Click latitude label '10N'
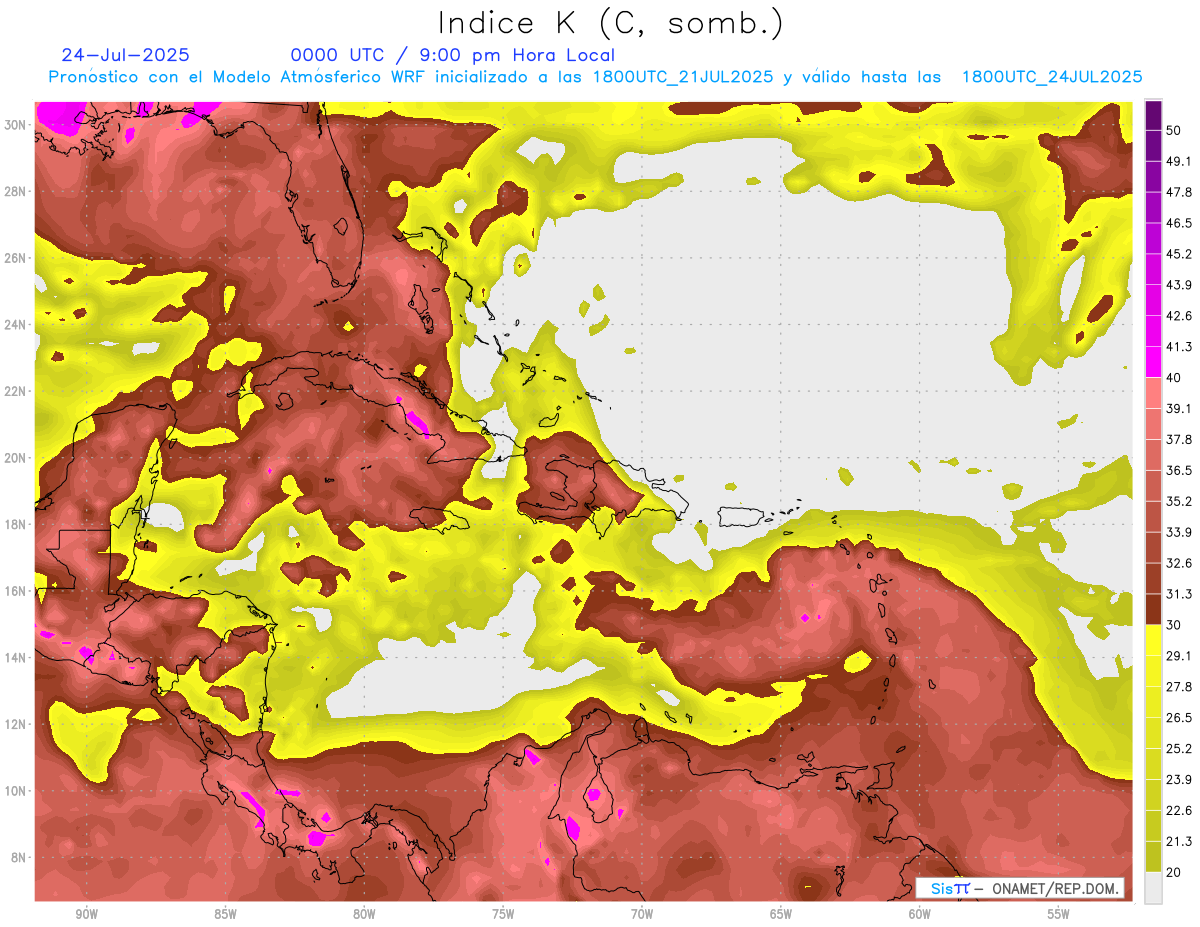The height and width of the screenshot is (927, 1200). coord(17,791)
